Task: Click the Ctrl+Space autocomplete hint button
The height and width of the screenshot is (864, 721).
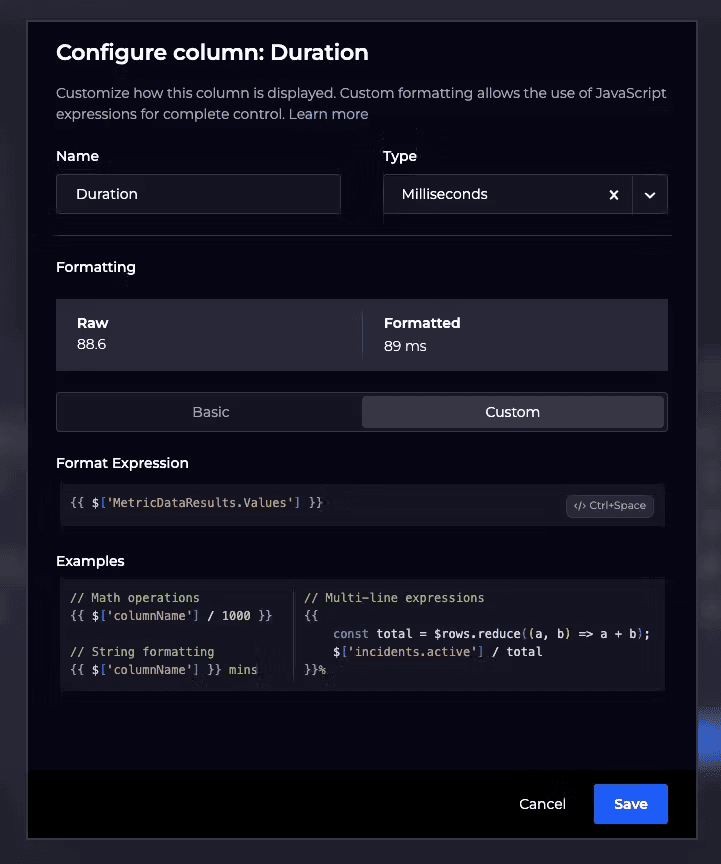Action: point(610,506)
